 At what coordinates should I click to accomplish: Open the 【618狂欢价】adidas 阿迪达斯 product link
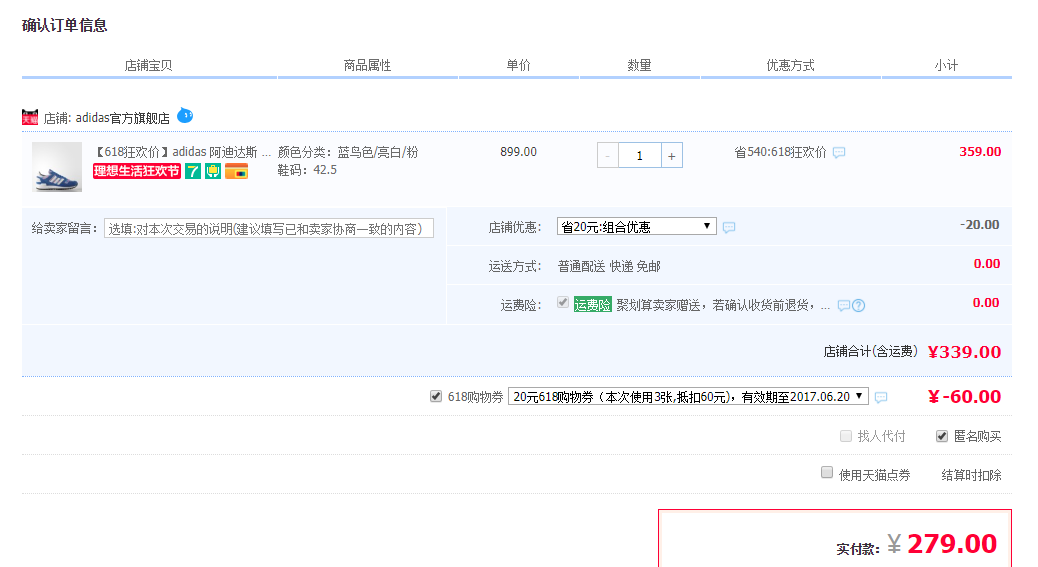coord(182,152)
